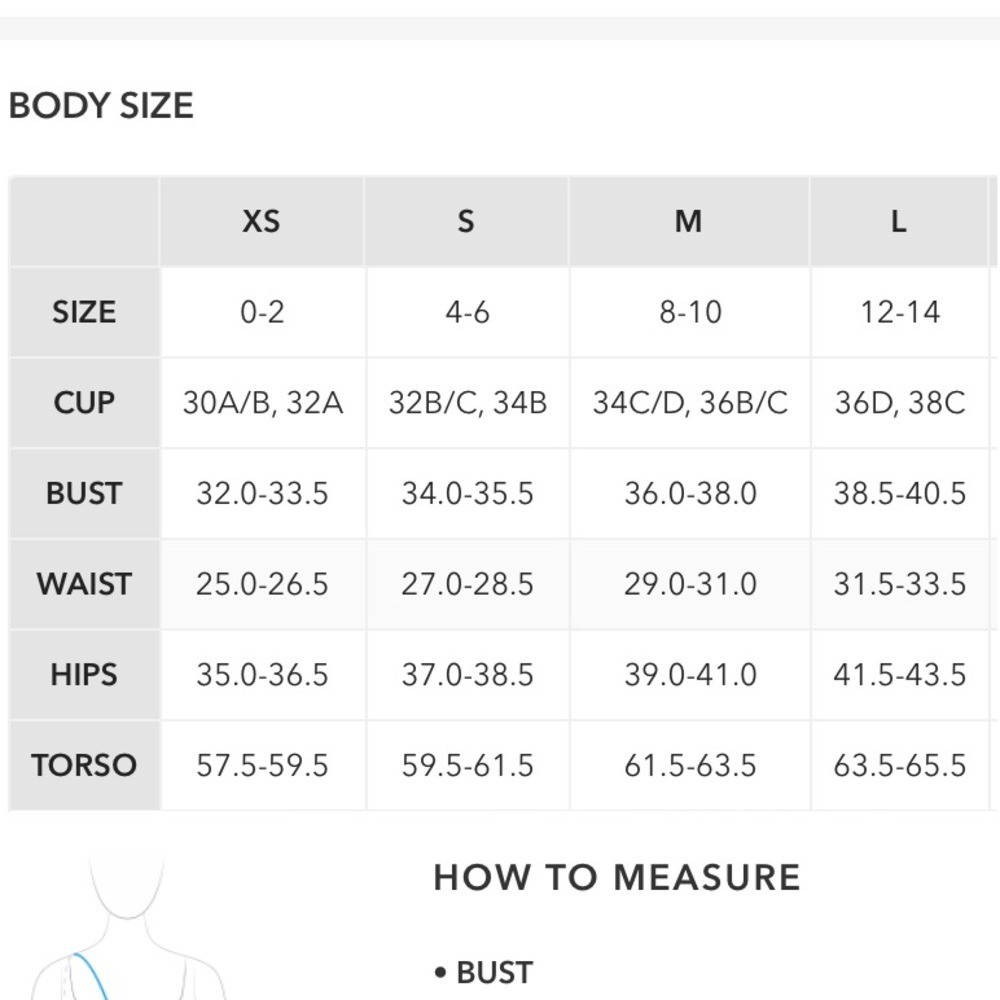The image size is (1000, 1000).
Task: Click the 27.0-28.5 waist cell
Action: 467,584
